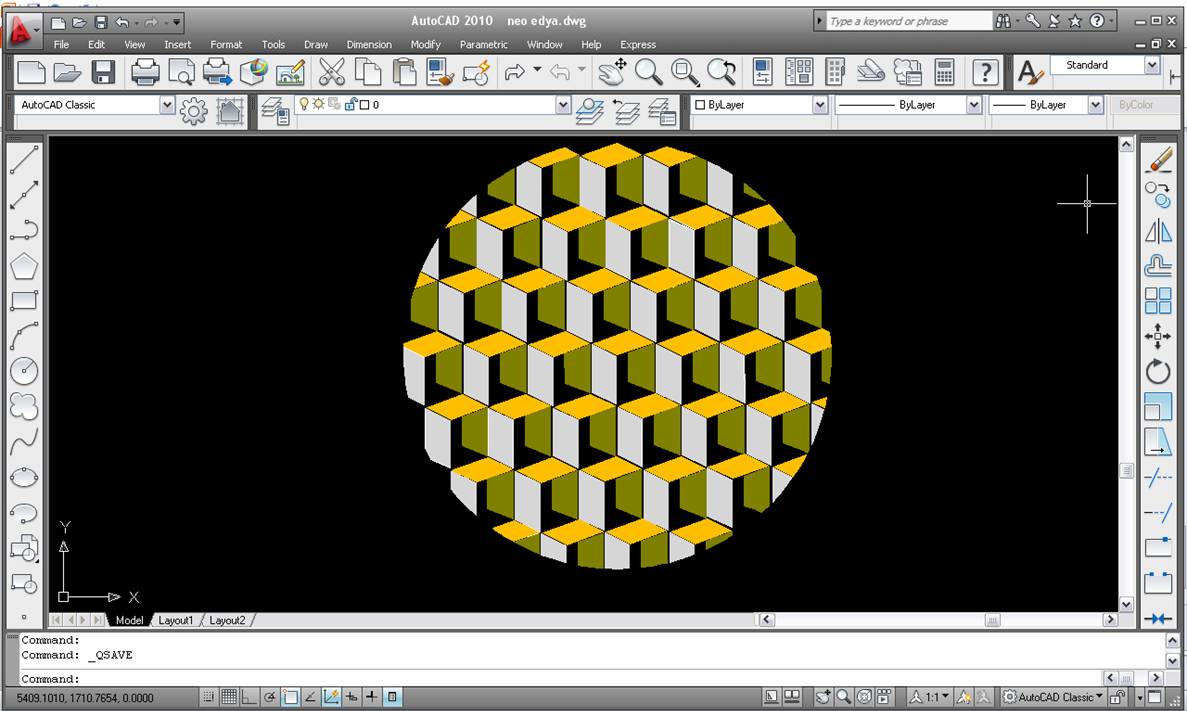Image resolution: width=1187 pixels, height=711 pixels.
Task: Open the Modify menu
Action: tap(425, 45)
